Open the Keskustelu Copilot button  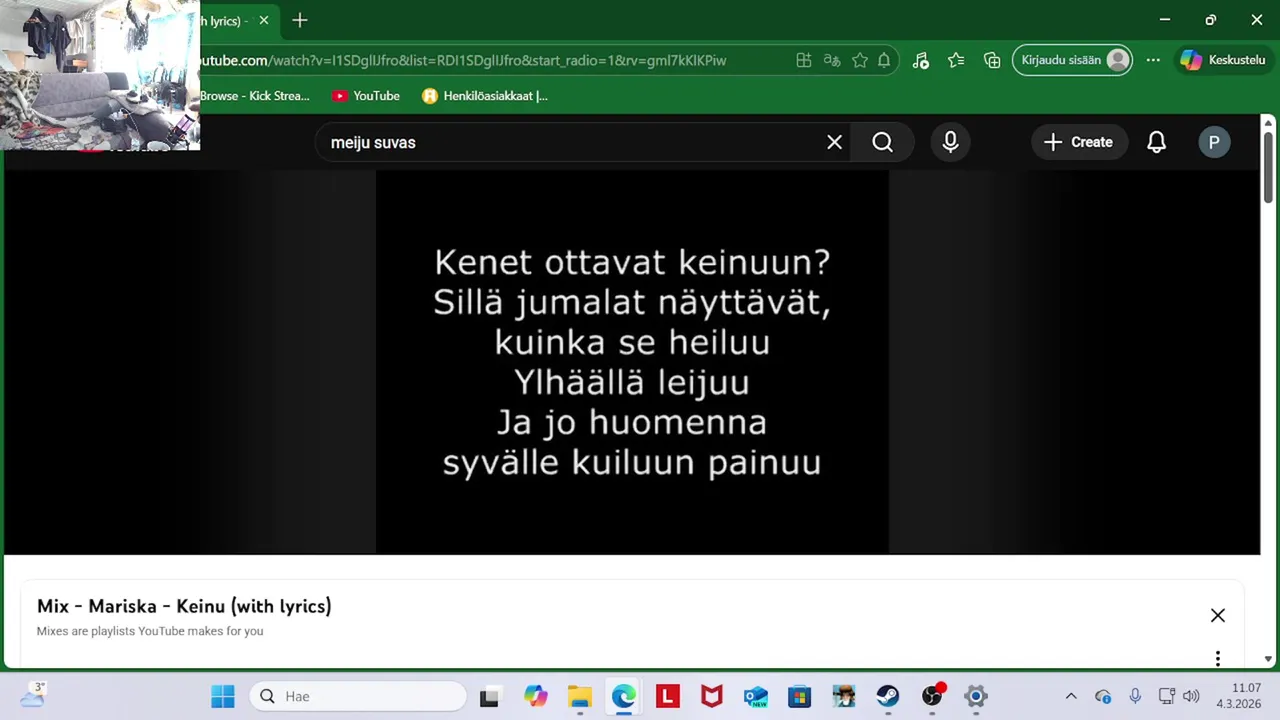(1223, 60)
